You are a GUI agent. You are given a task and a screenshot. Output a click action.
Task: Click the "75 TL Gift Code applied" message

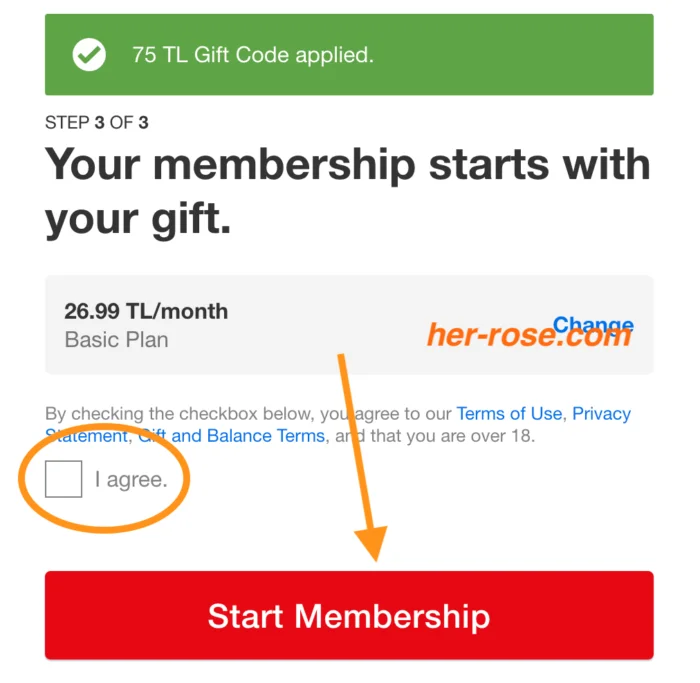[253, 55]
